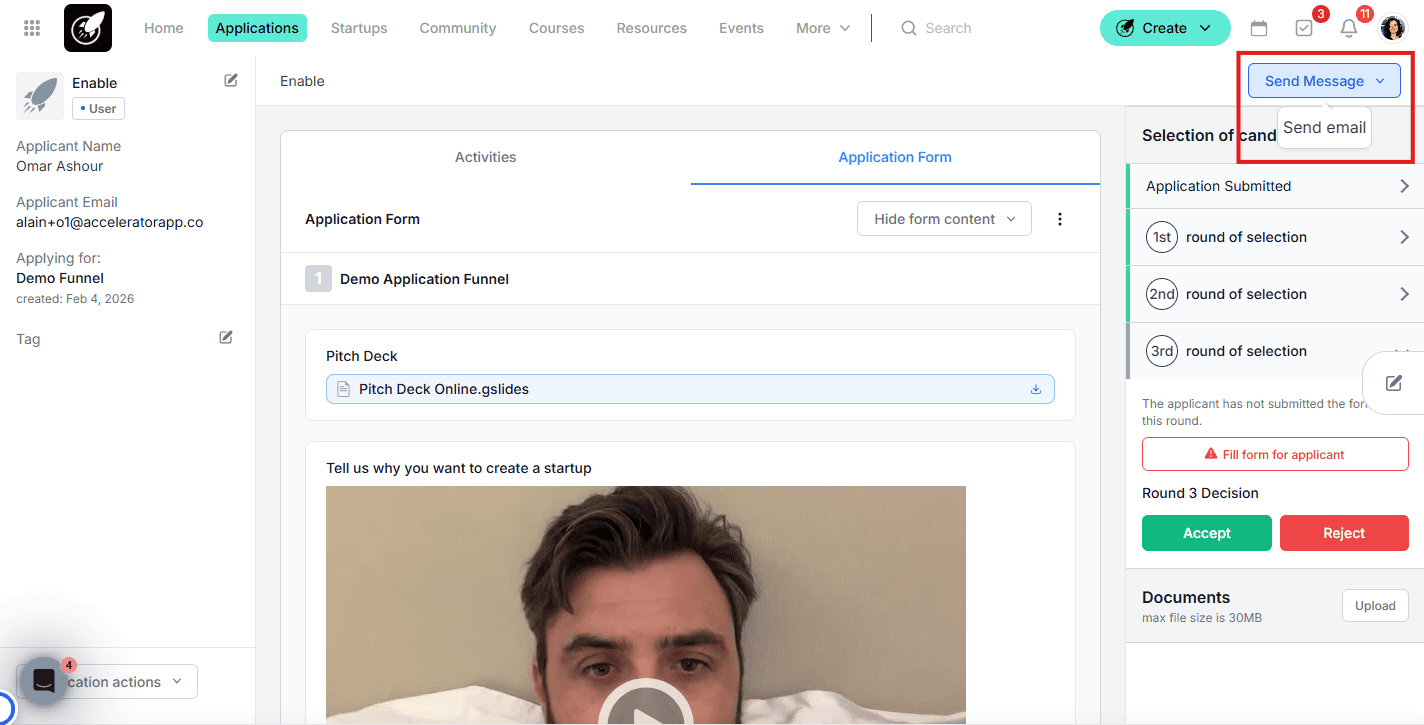
Task: Expand the Hide form content dropdown
Action: [x=943, y=219]
